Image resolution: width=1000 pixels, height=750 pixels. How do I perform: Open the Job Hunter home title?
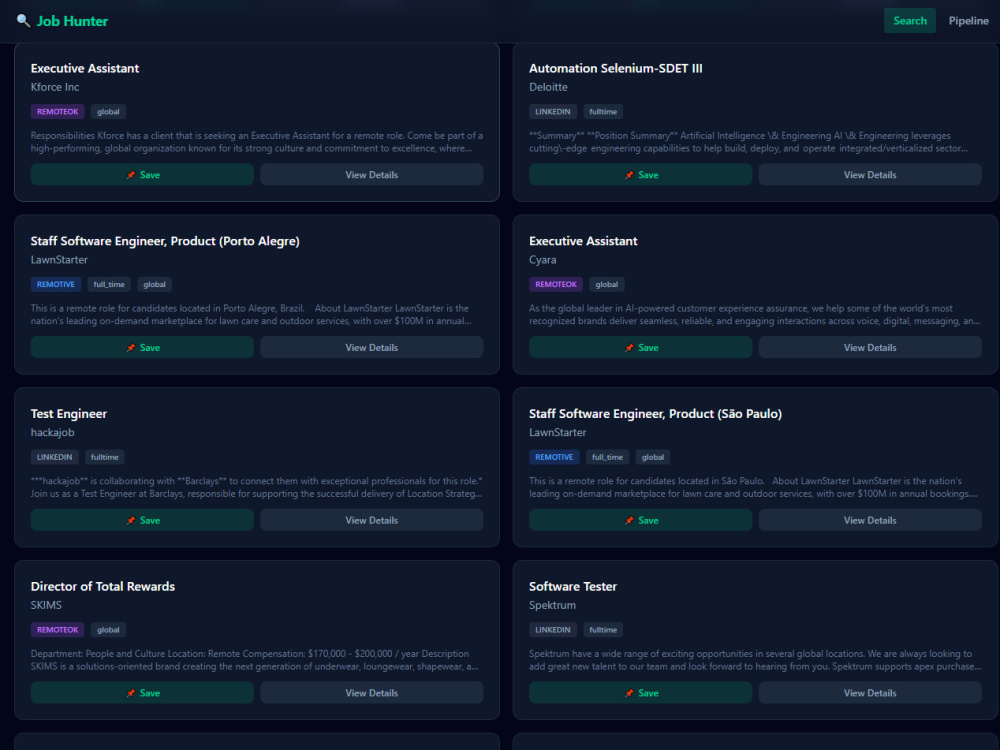click(x=72, y=21)
